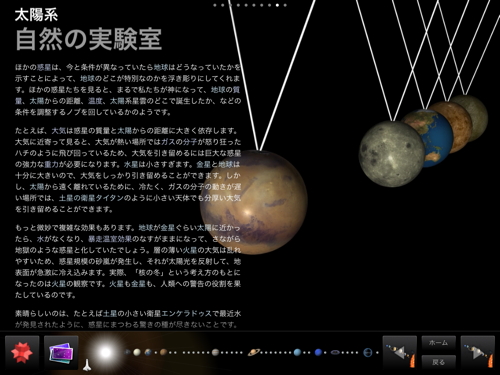
Task: Select the orbit ring object near strip end
Action: click(367, 352)
